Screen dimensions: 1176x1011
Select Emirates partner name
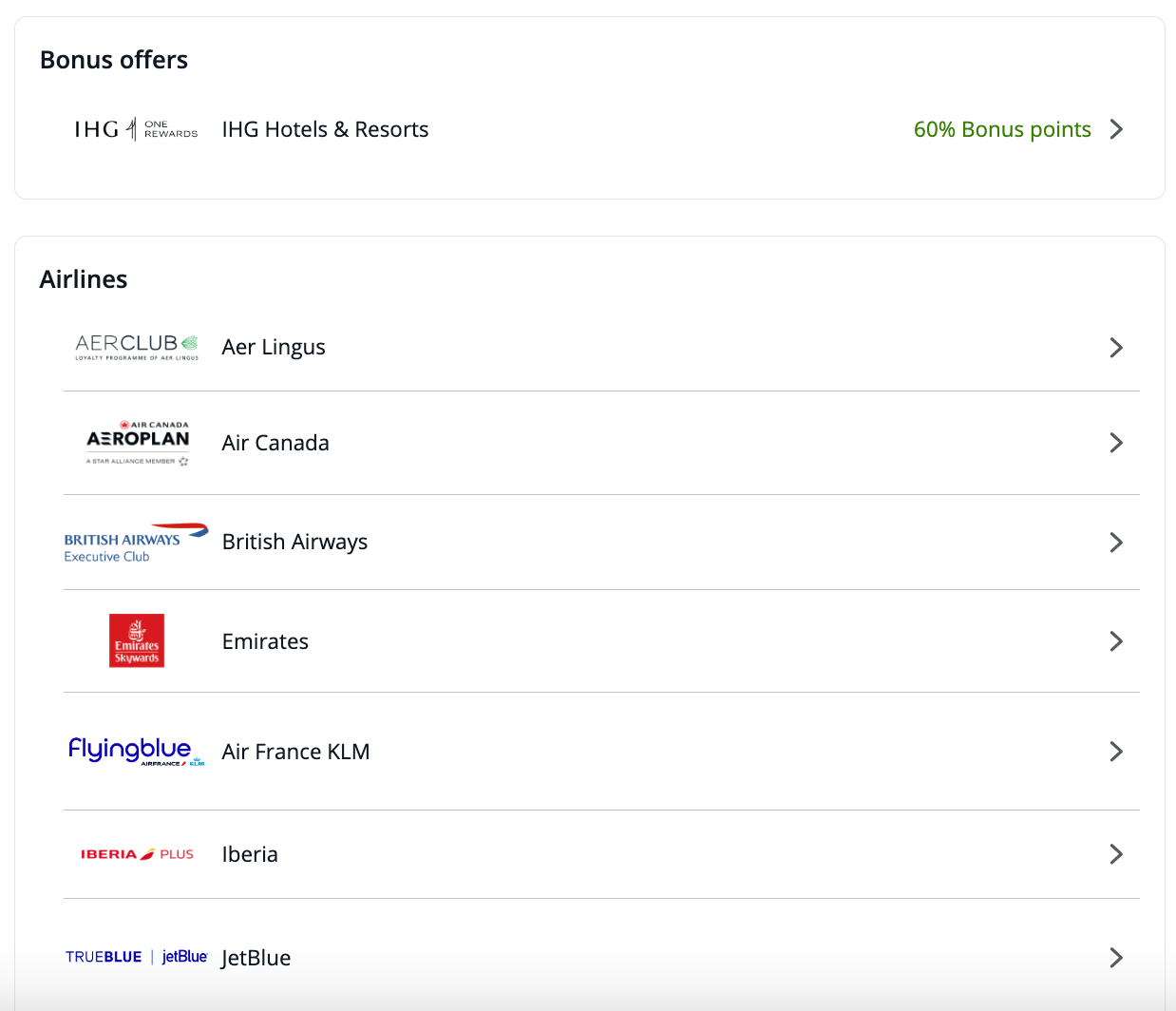tap(265, 641)
